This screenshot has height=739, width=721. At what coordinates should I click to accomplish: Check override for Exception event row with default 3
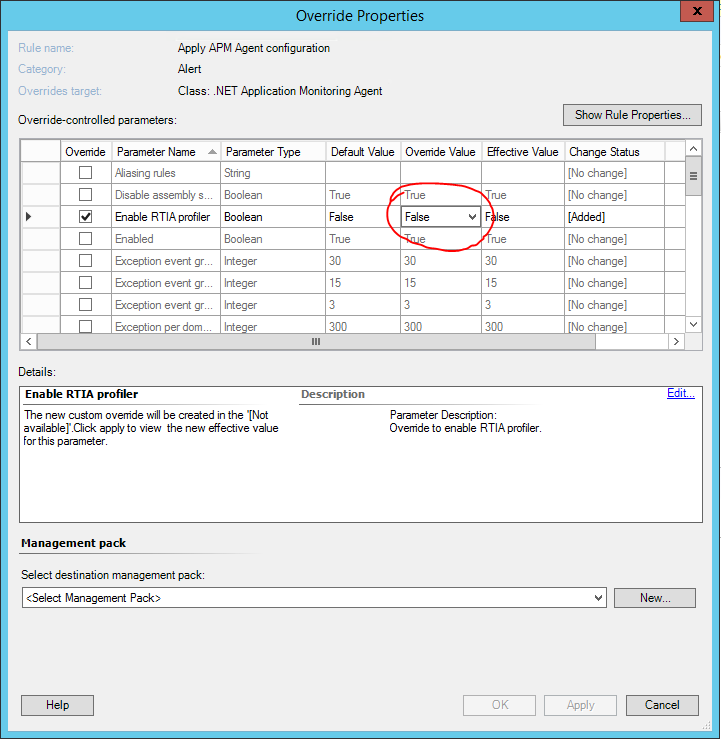85,304
